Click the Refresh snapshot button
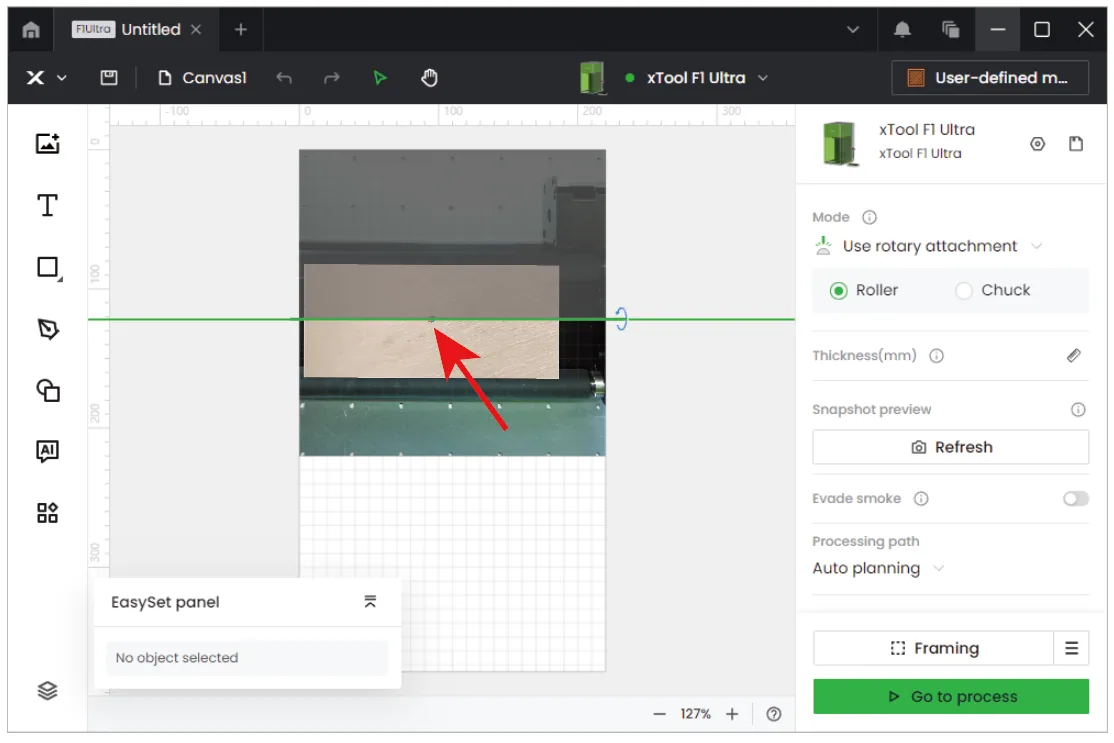This screenshot has height=743, width=1114. coord(951,447)
